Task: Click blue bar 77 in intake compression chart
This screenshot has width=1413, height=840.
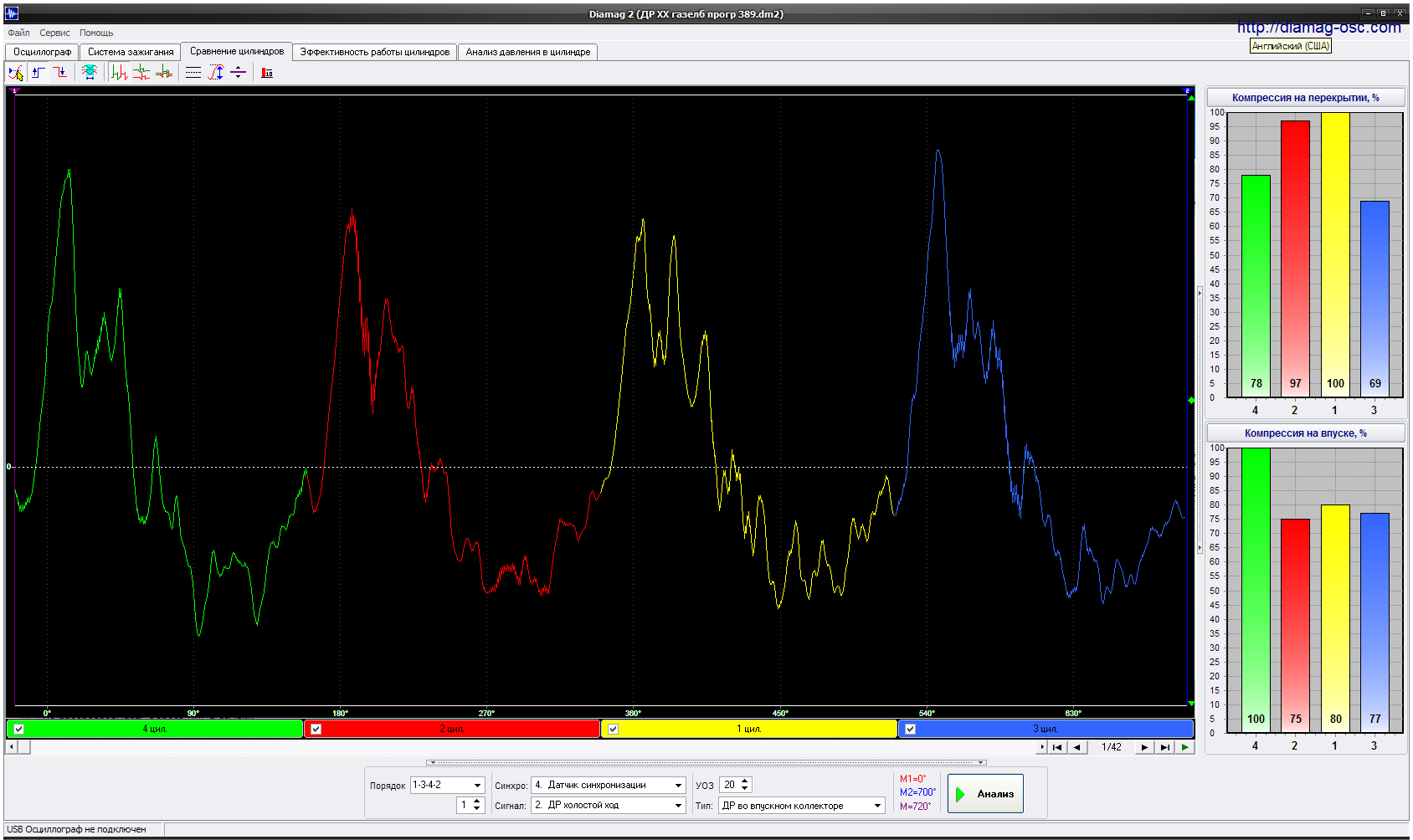Action: tap(1374, 622)
